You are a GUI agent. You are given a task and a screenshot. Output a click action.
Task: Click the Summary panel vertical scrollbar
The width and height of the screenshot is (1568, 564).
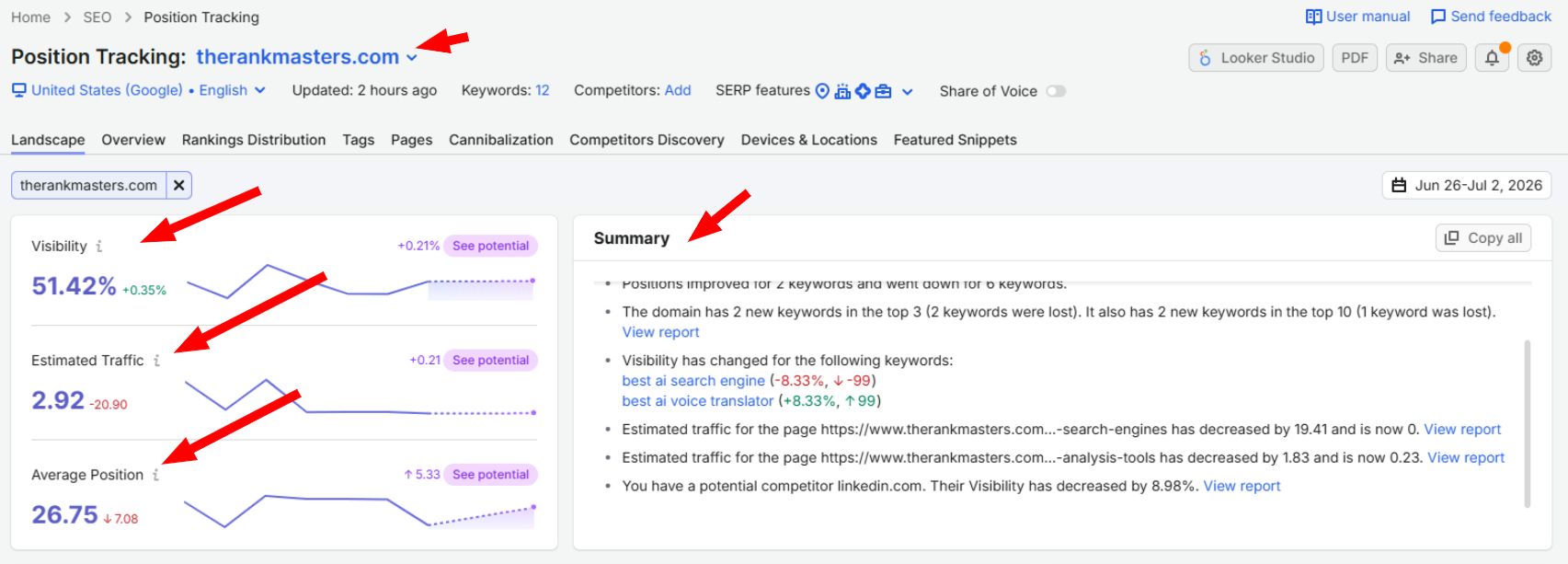(x=1528, y=423)
